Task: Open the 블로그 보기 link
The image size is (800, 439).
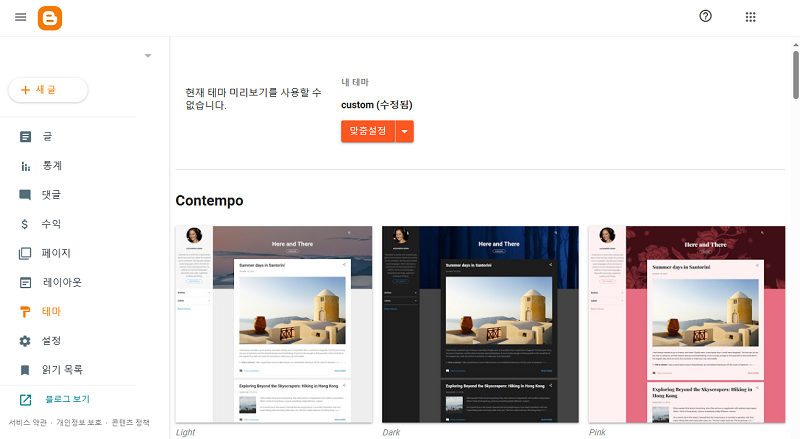Action: [x=67, y=399]
